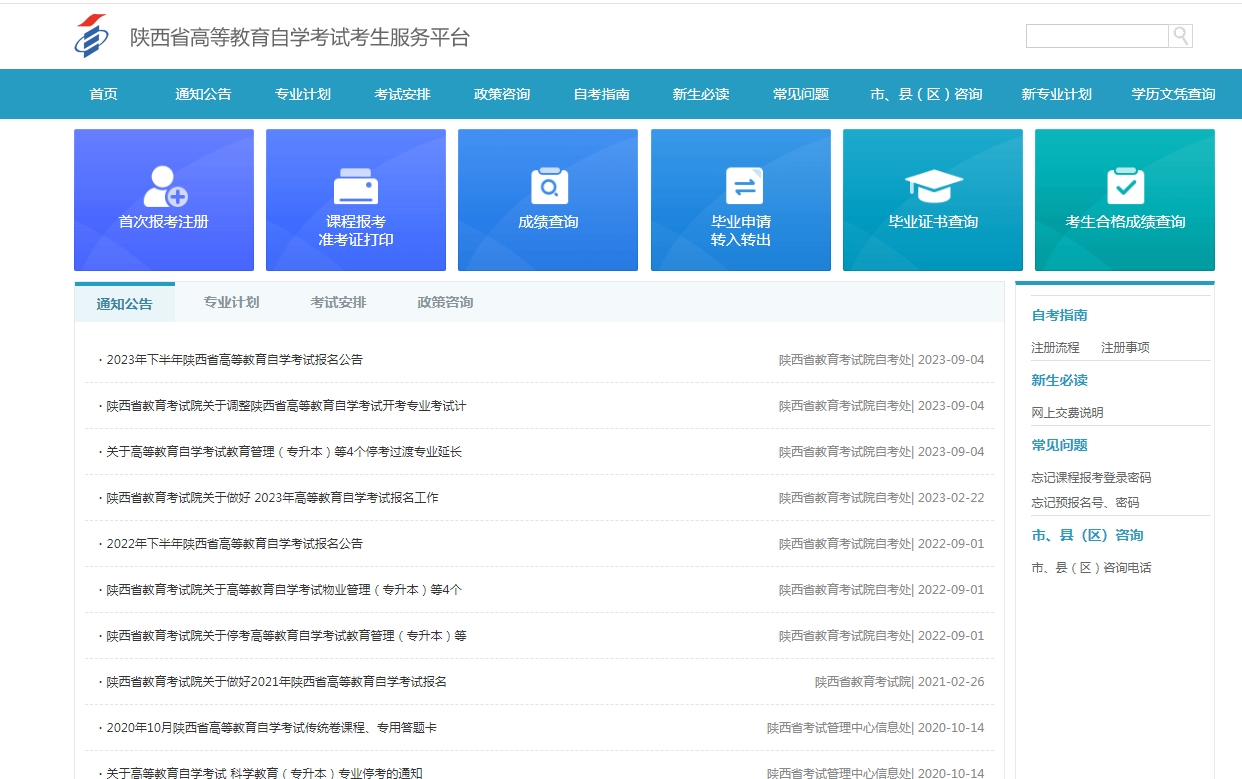Select the 成绩查询 magnifier icon tile
The image size is (1242, 779).
tap(547, 186)
